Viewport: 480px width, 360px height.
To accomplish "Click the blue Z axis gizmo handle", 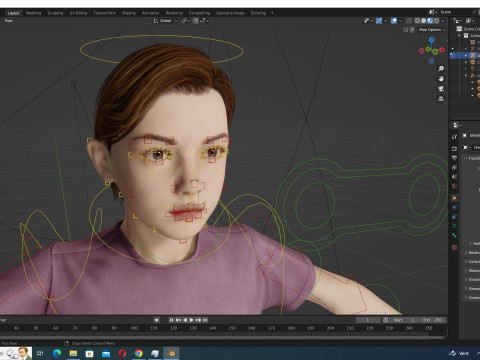I will [x=432, y=40].
